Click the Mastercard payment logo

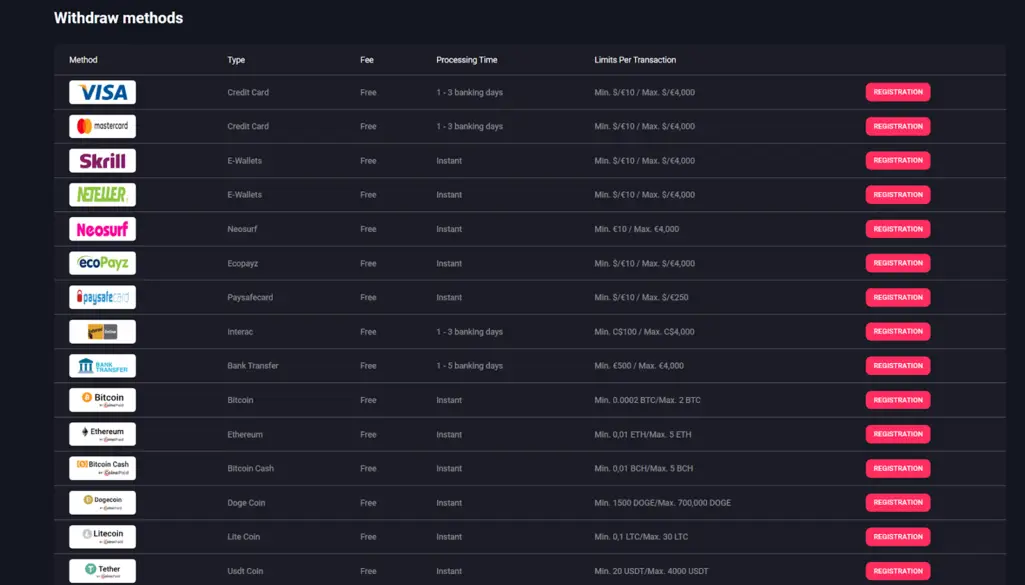pos(103,126)
